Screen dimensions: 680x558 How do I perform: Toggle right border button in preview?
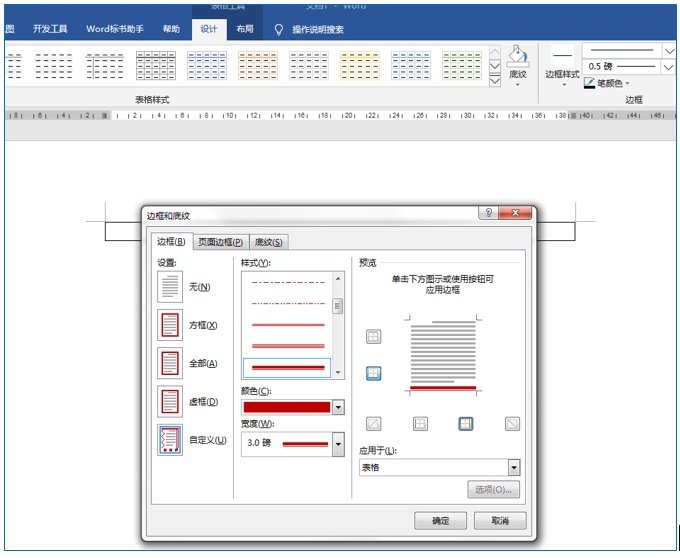[x=466, y=424]
